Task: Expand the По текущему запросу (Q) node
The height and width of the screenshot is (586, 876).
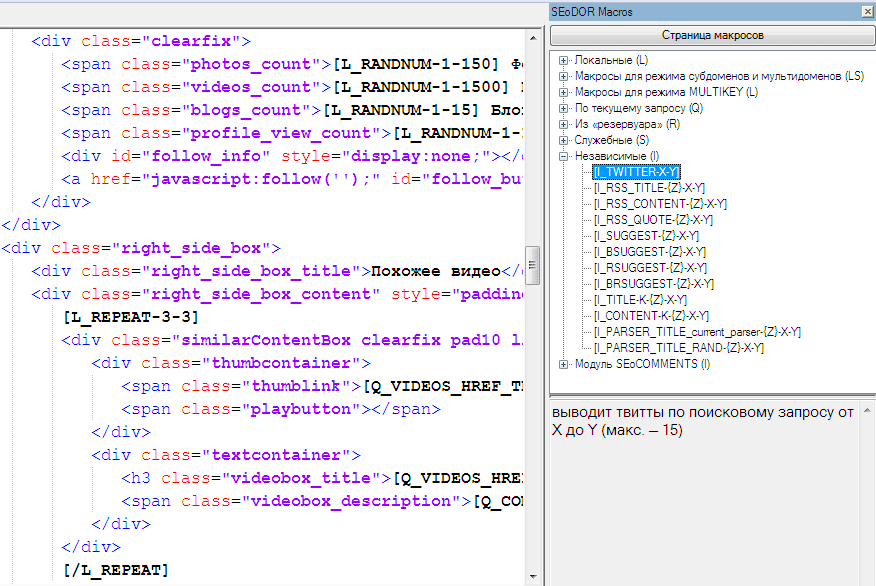Action: [x=565, y=109]
